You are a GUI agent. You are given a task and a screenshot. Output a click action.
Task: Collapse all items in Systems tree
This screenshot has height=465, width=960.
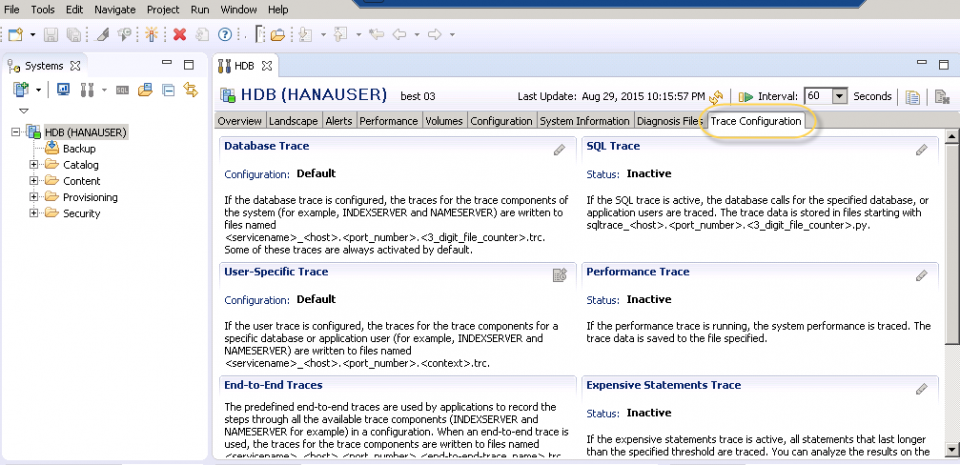[168, 90]
